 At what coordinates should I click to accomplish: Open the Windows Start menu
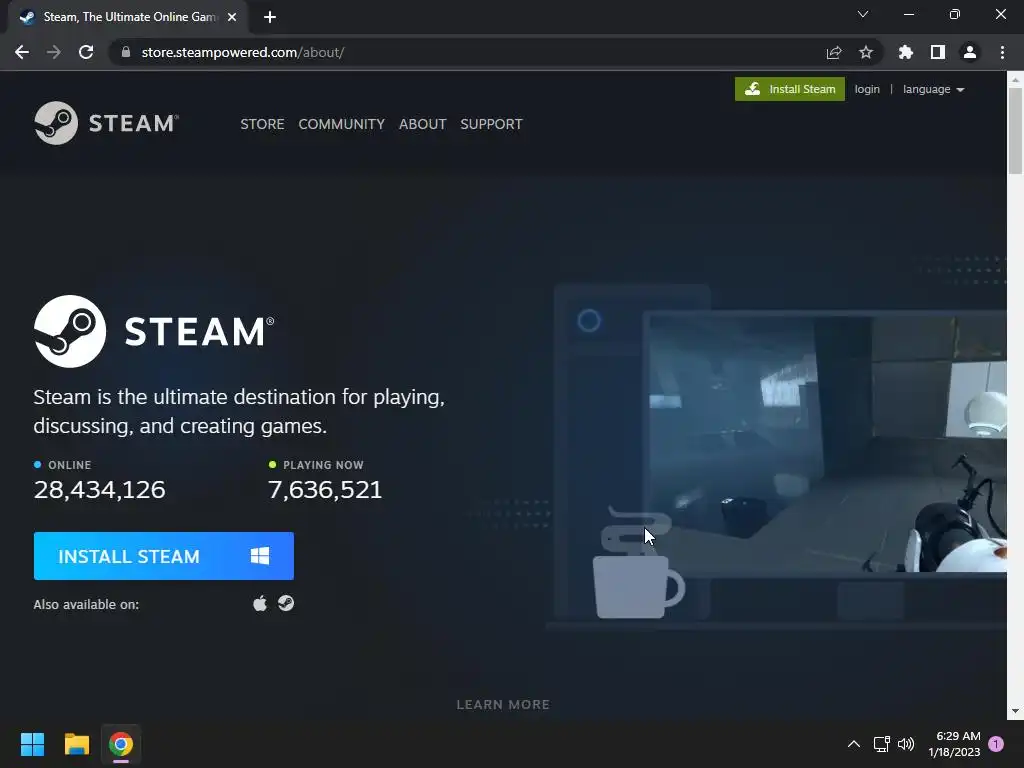tap(32, 744)
